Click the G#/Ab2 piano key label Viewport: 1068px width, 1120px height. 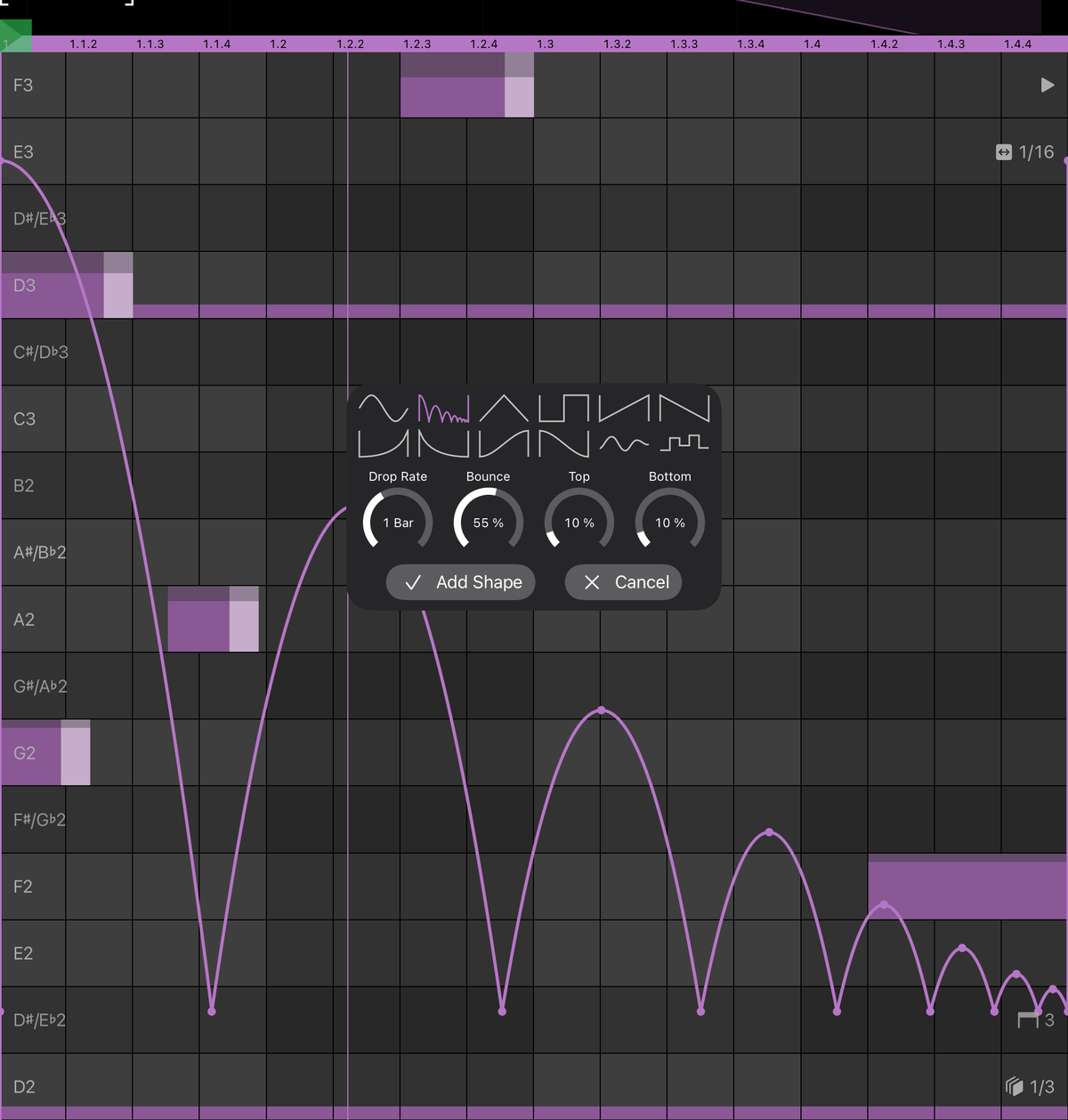40,686
